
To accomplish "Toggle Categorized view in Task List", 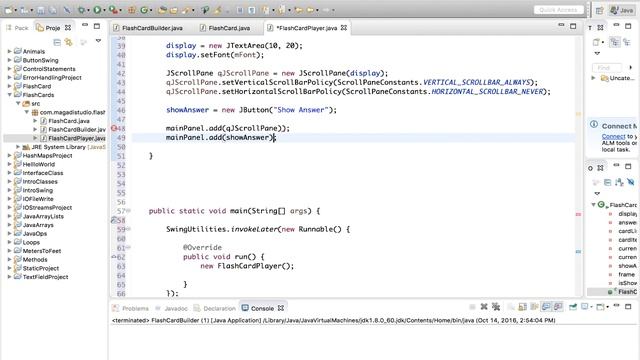I will click(615, 42).
